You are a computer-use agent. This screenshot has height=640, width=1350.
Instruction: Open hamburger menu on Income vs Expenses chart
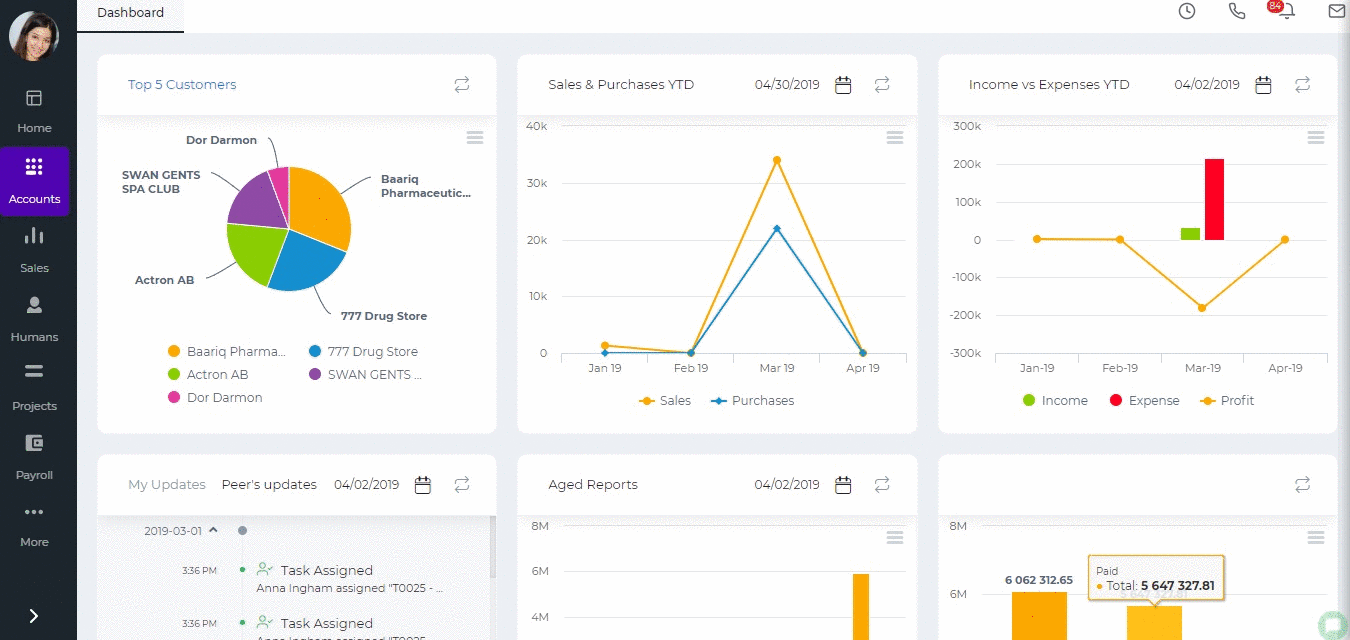point(1316,137)
